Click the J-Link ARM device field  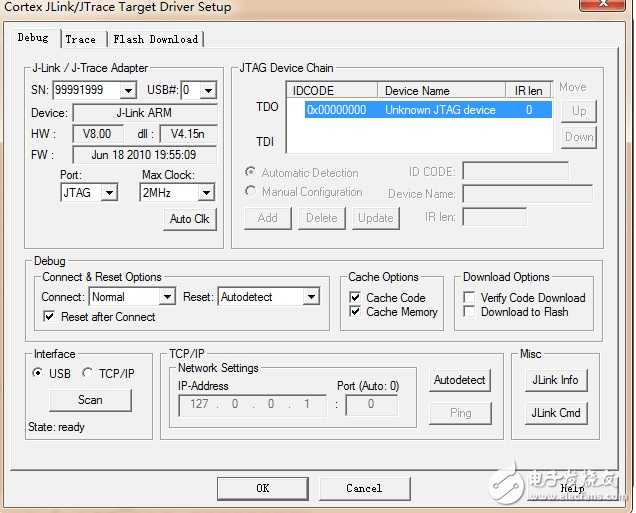coord(145,113)
